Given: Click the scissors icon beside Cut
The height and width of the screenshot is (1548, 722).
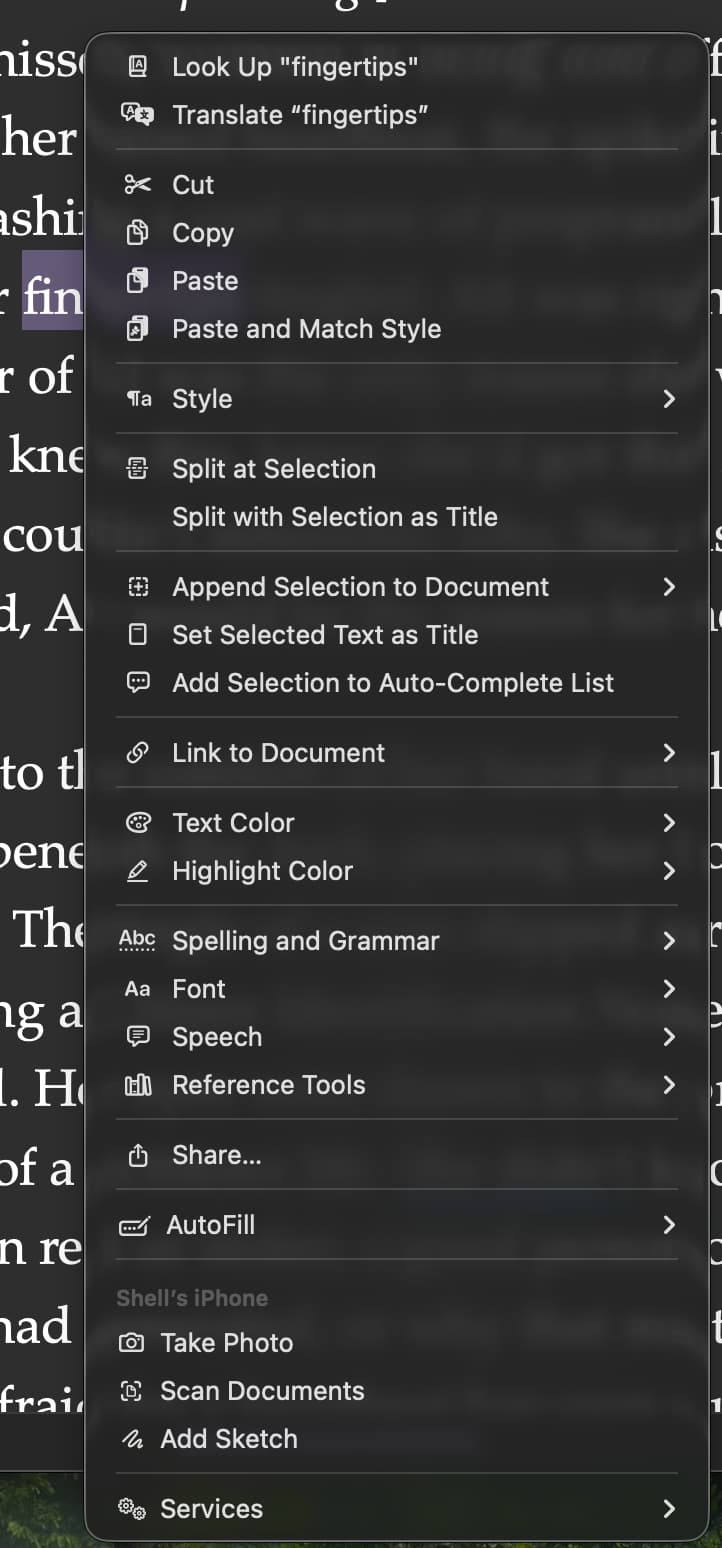Looking at the screenshot, I should [x=137, y=185].
